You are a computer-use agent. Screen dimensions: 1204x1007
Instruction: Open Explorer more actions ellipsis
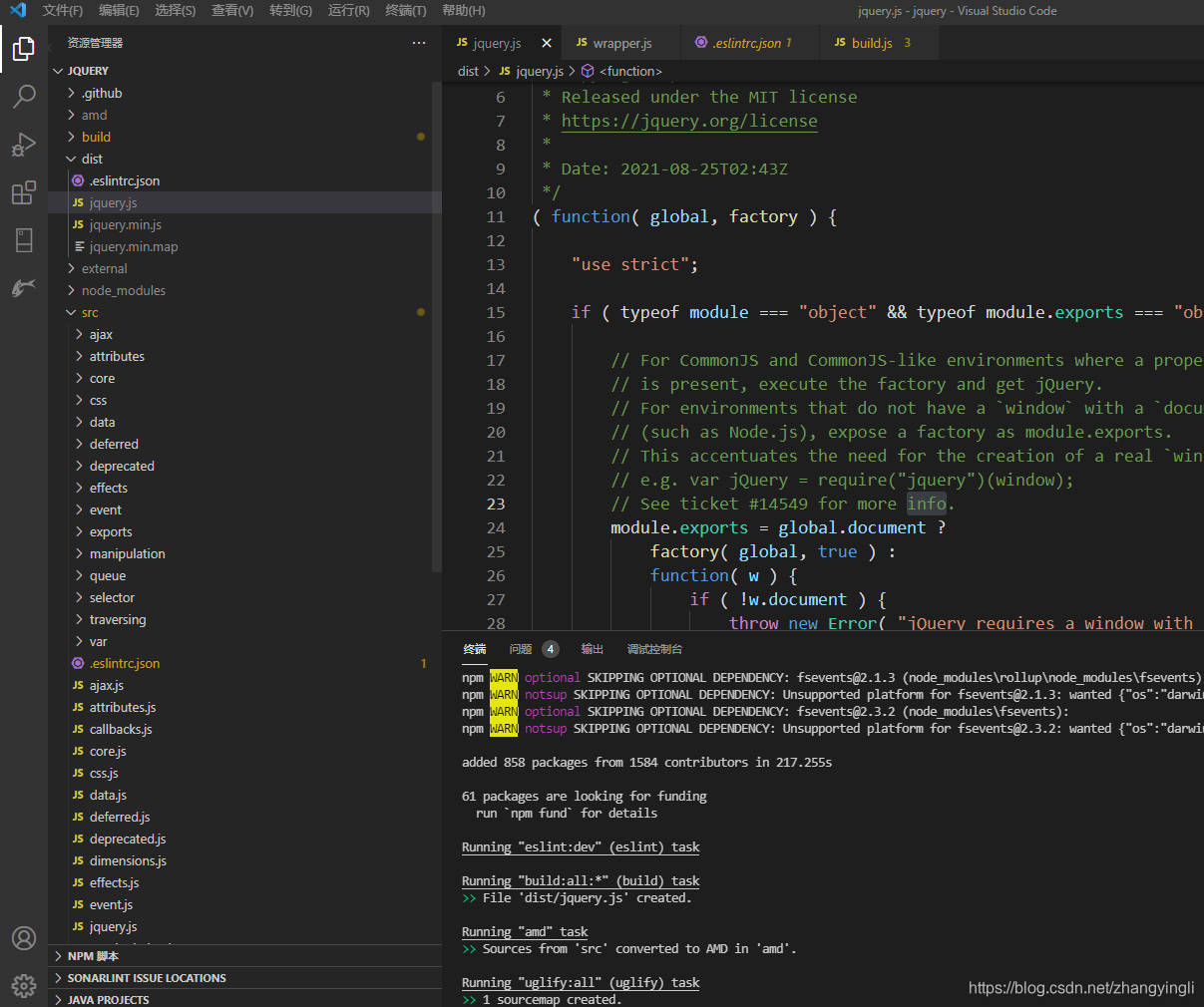(419, 43)
